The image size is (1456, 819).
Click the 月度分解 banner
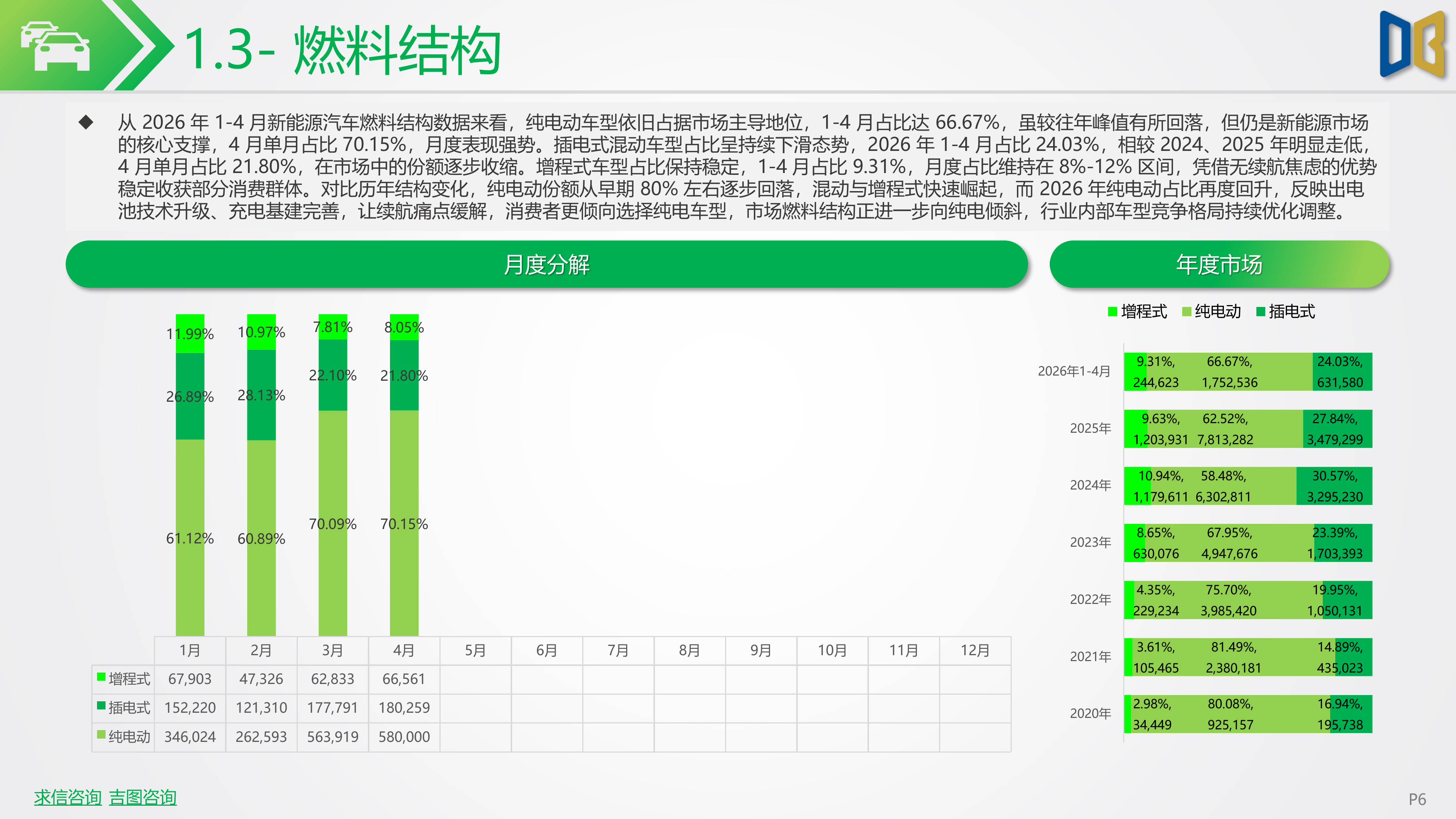pyautogui.click(x=546, y=264)
